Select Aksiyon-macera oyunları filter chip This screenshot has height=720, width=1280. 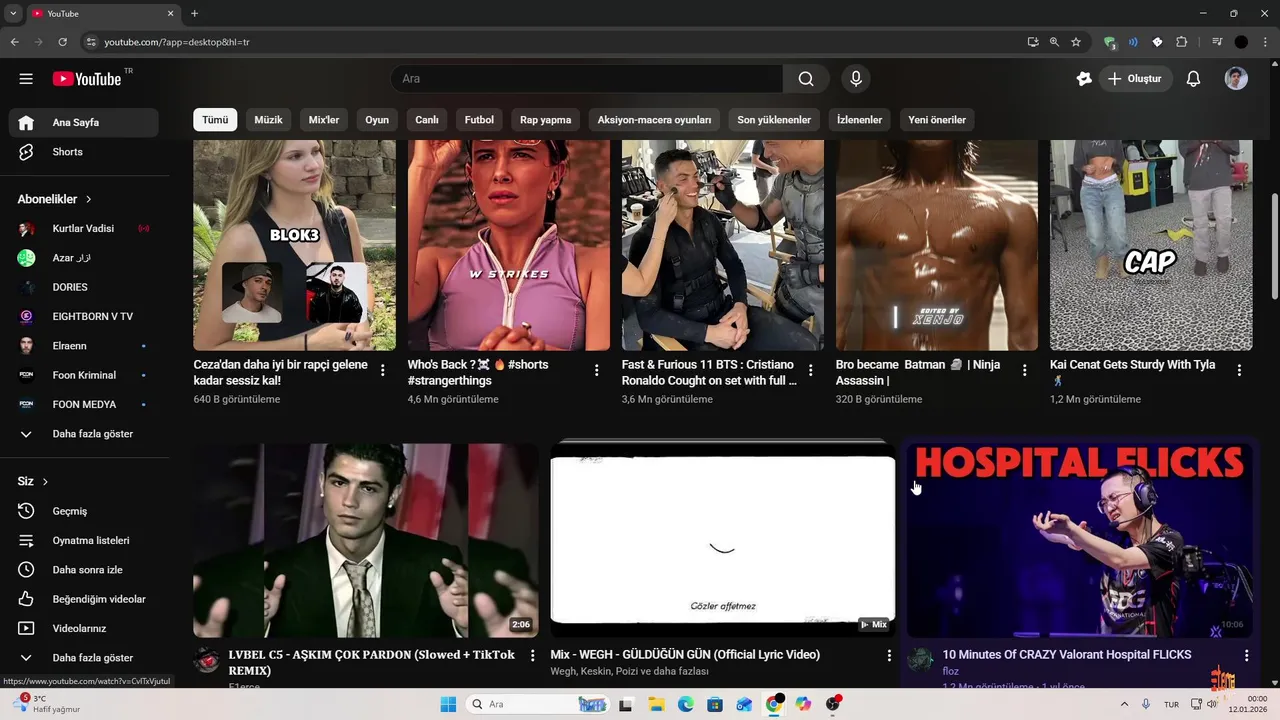(x=654, y=120)
